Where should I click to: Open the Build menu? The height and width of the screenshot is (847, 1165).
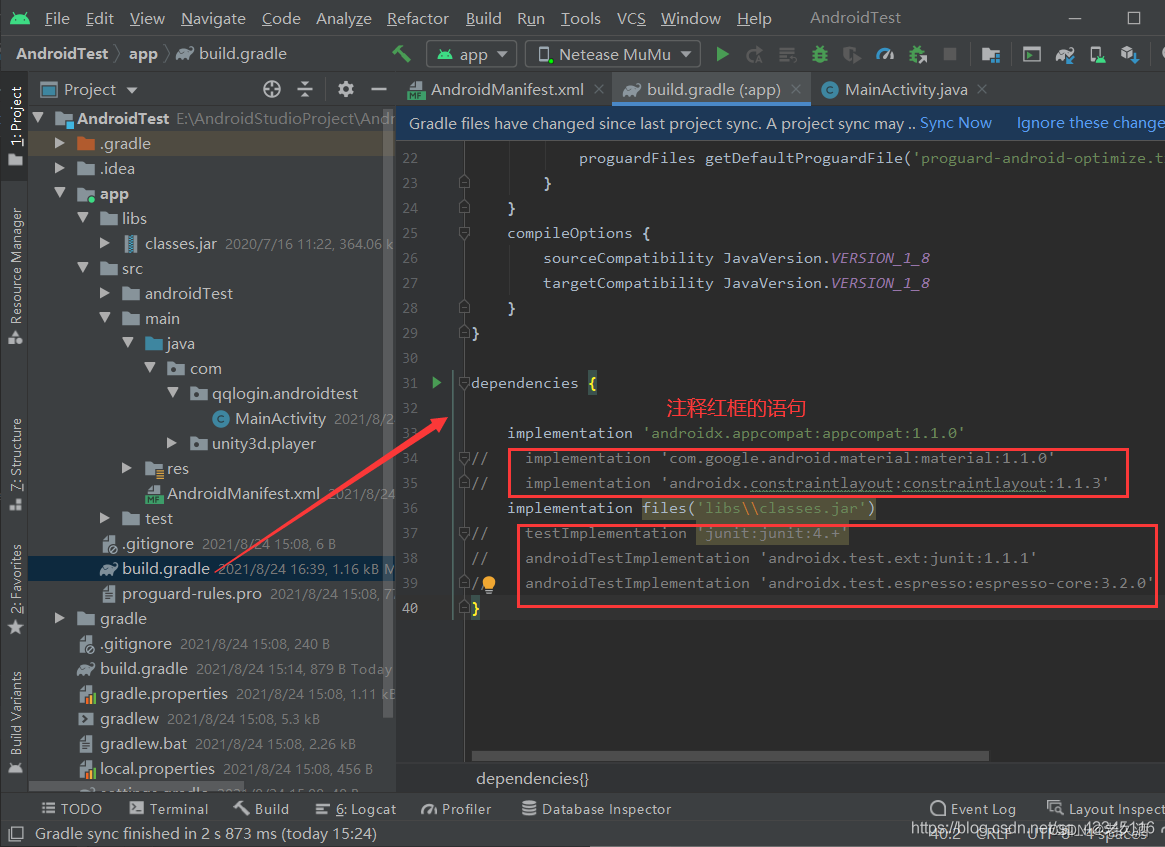coord(483,18)
